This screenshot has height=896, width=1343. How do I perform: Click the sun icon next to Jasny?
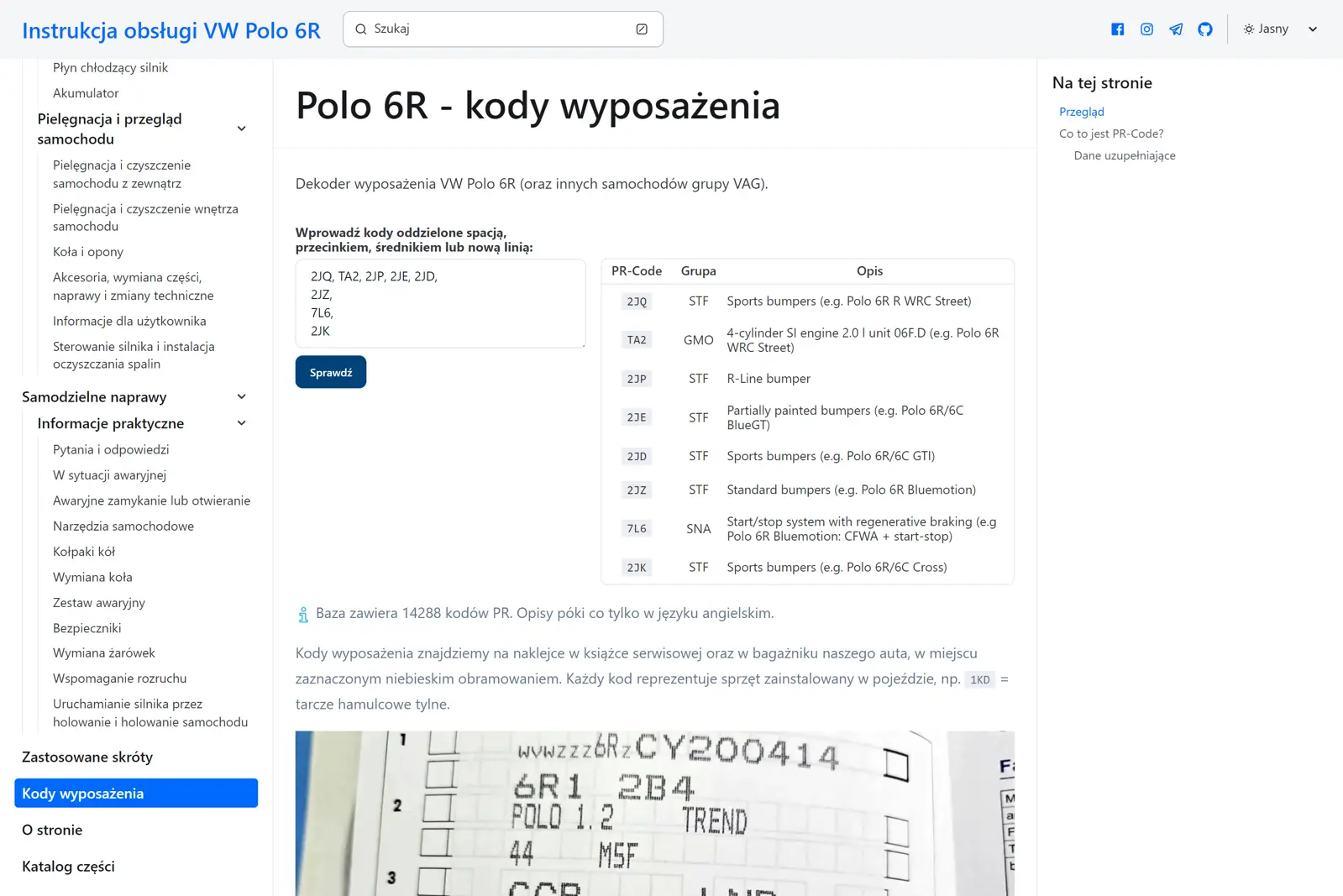click(x=1249, y=29)
